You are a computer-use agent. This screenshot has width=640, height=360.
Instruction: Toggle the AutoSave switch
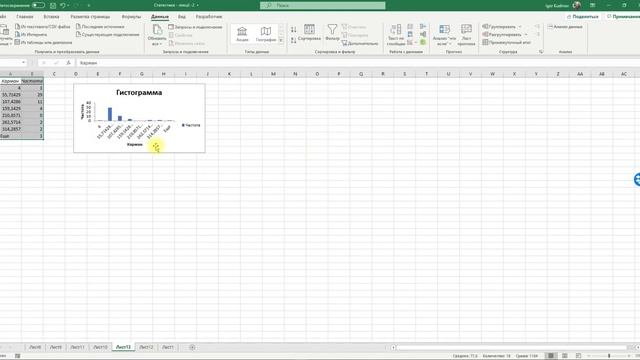tap(38, 5)
